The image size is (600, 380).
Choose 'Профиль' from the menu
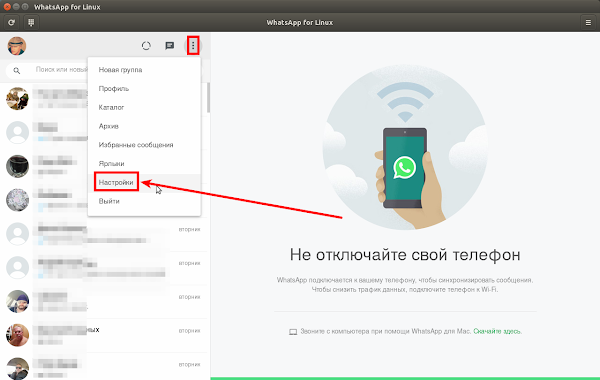point(144,88)
